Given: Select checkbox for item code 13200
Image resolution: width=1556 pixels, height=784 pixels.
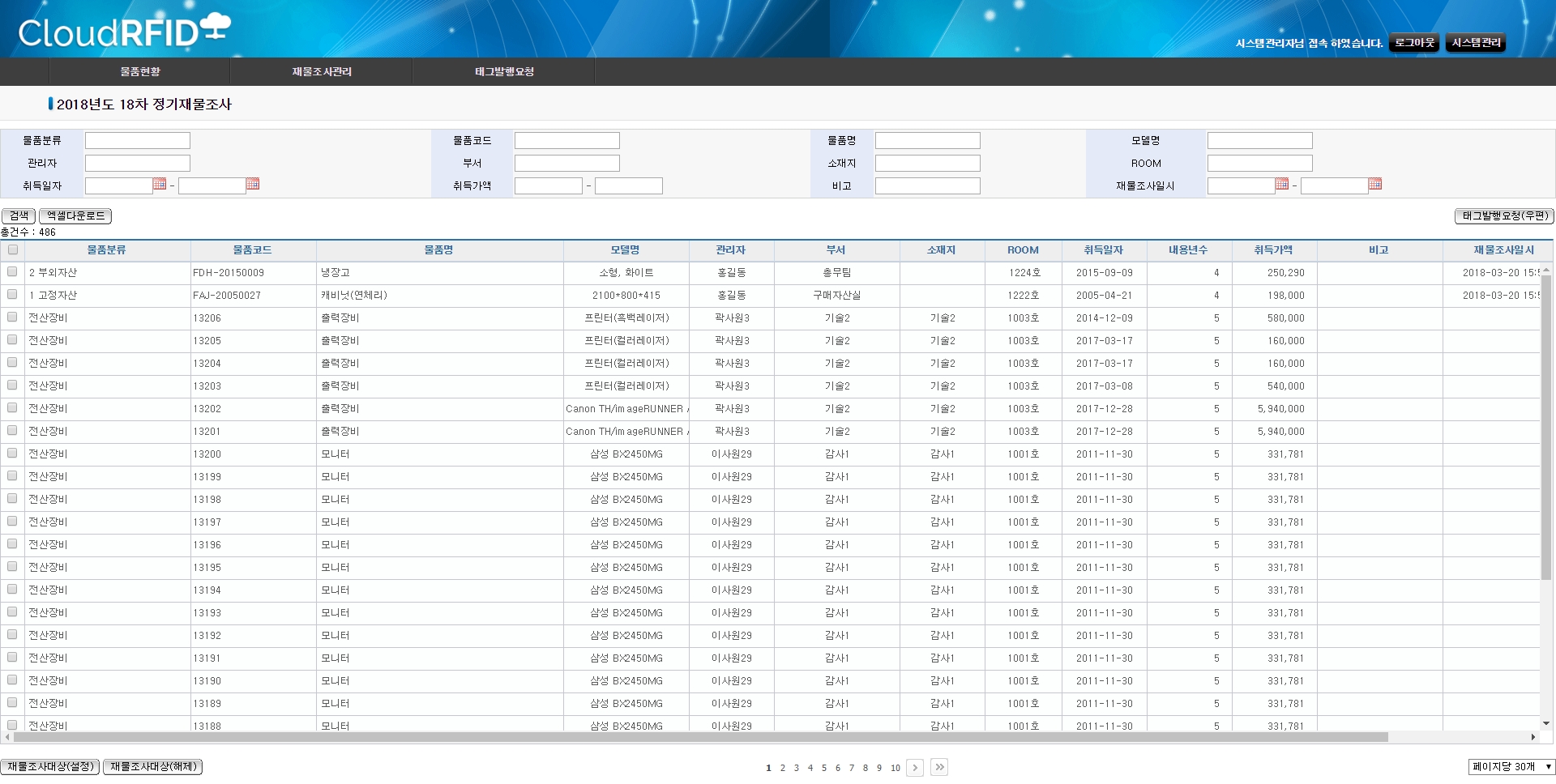Looking at the screenshot, I should click(x=12, y=454).
